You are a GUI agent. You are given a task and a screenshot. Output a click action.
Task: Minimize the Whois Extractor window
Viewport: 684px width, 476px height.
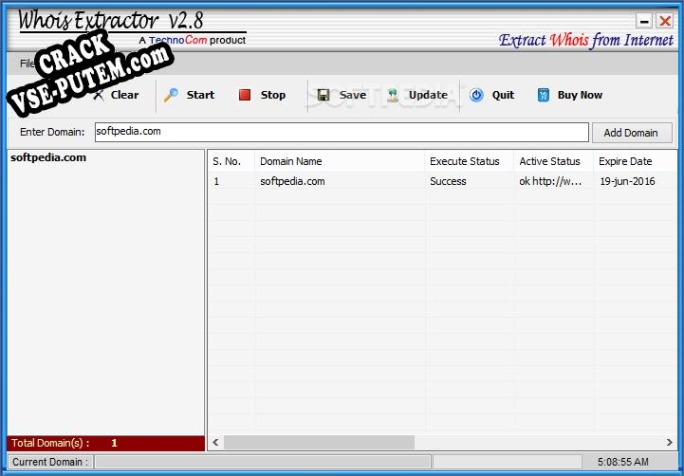tap(644, 20)
